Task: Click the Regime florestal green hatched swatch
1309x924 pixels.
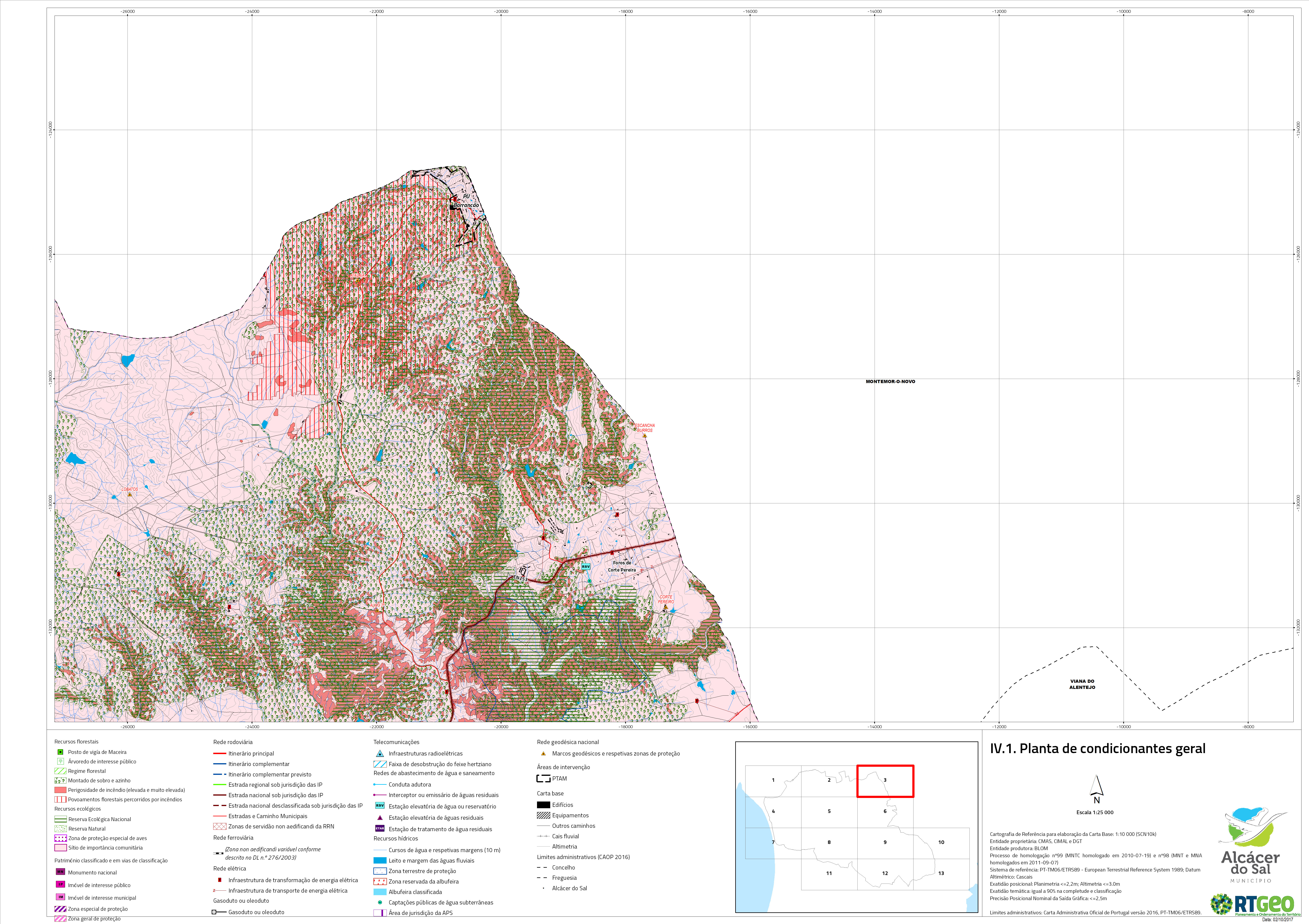Action: [x=60, y=771]
